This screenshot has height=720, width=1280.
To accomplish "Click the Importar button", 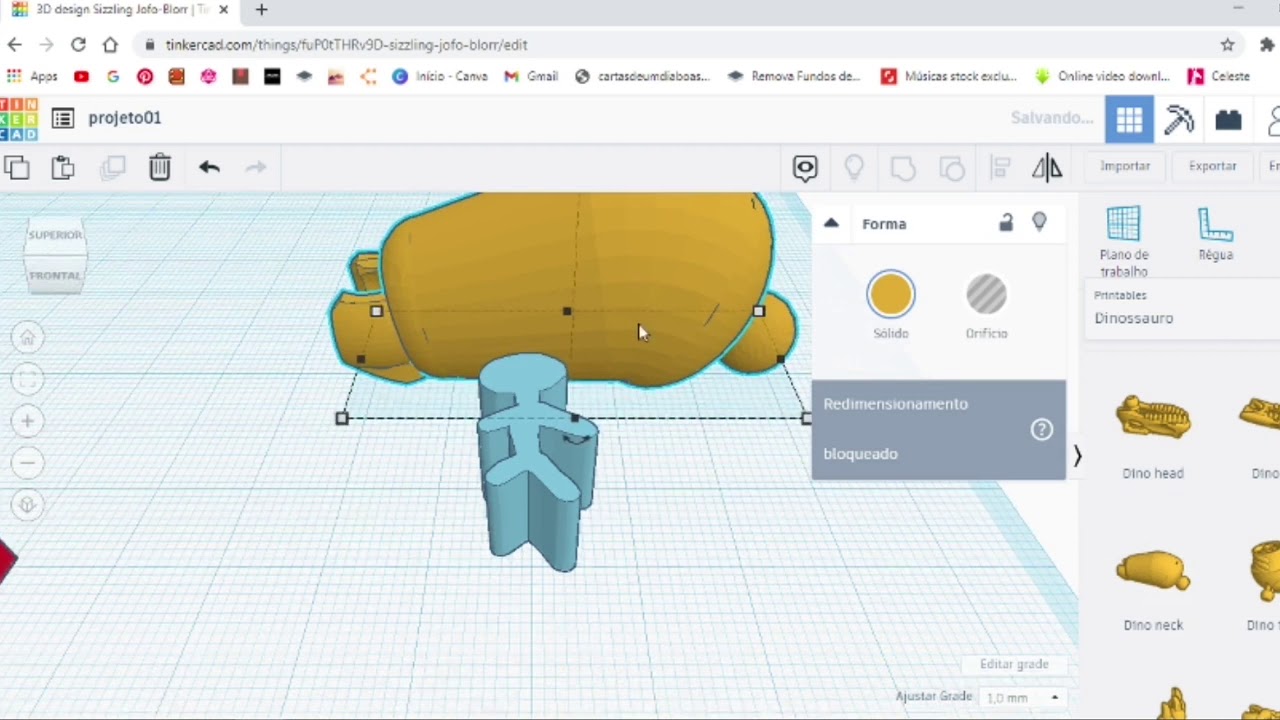I will (1125, 166).
